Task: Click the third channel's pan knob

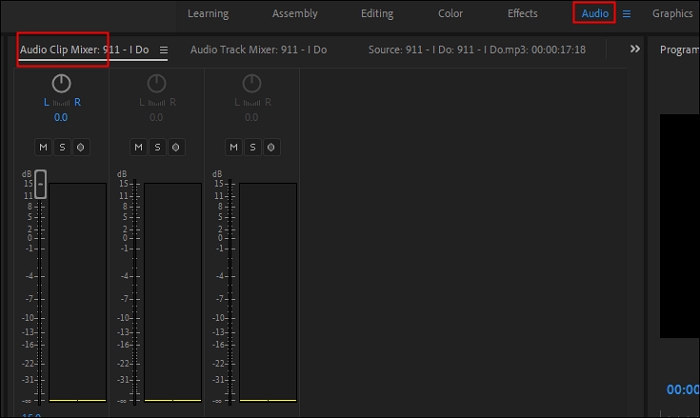Action: coord(252,84)
